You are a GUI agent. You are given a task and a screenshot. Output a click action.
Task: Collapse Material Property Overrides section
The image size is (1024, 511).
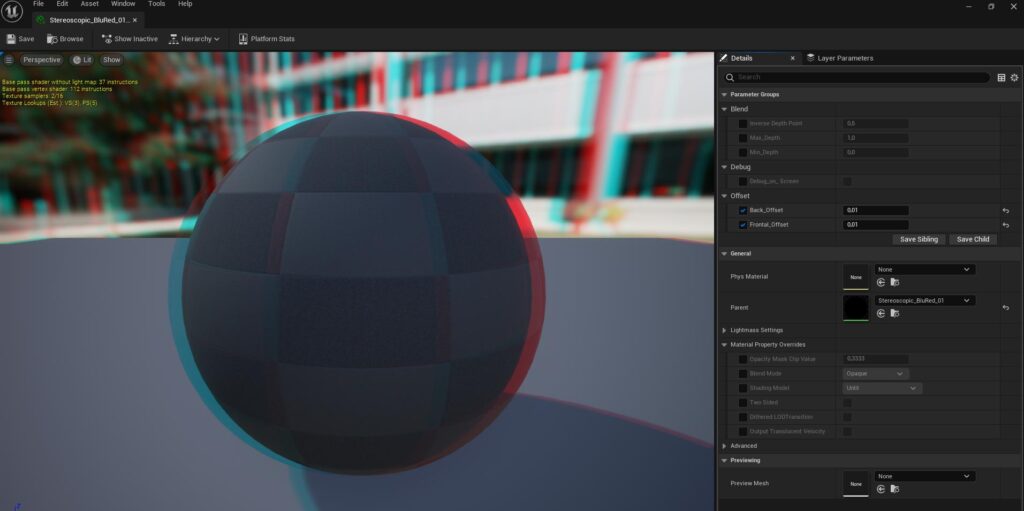724,344
